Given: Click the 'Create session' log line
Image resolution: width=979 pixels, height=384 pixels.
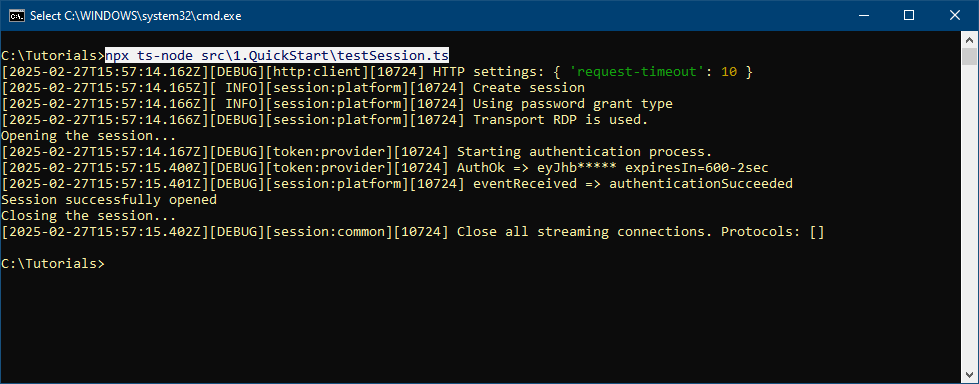Looking at the screenshot, I should [529, 87].
